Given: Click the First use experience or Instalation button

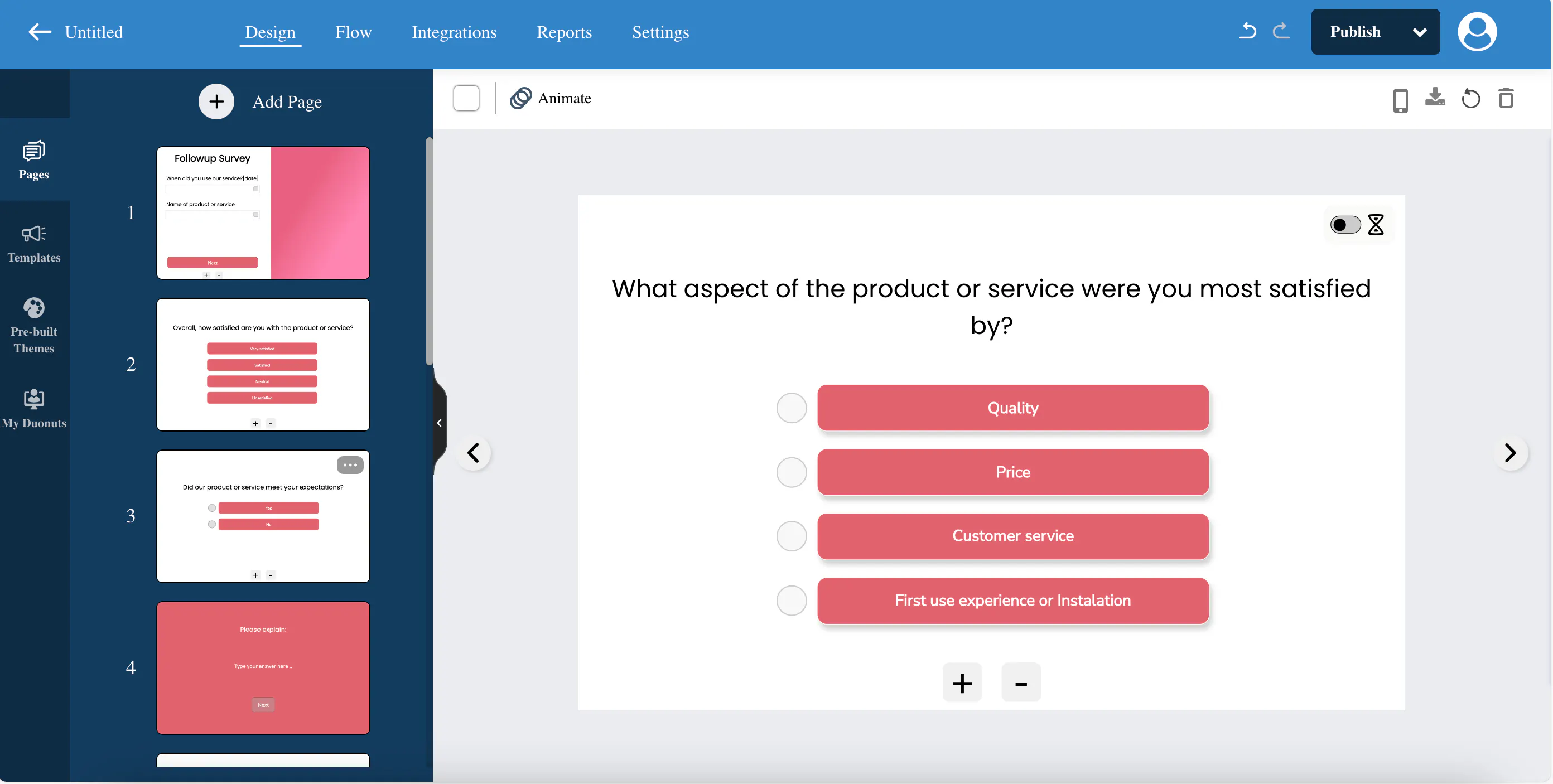Looking at the screenshot, I should [x=1013, y=601].
